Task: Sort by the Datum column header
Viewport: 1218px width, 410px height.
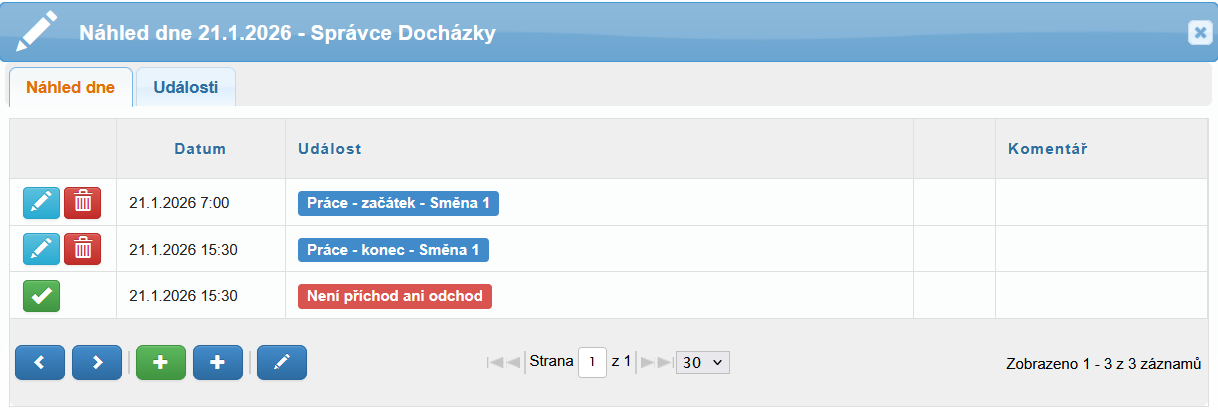Action: click(200, 149)
